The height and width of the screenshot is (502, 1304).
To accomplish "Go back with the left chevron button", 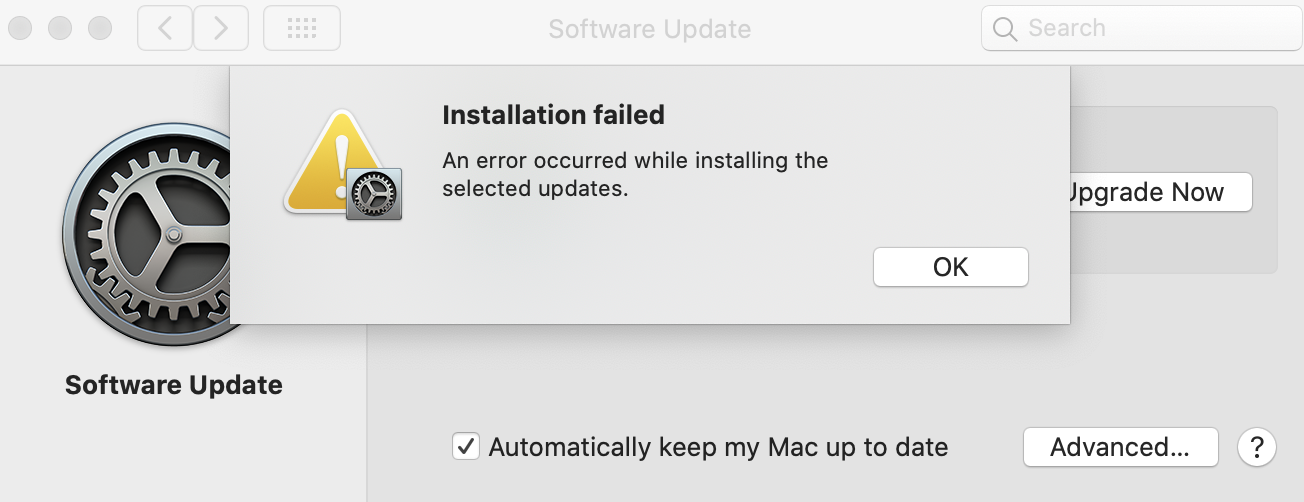I will pos(165,28).
